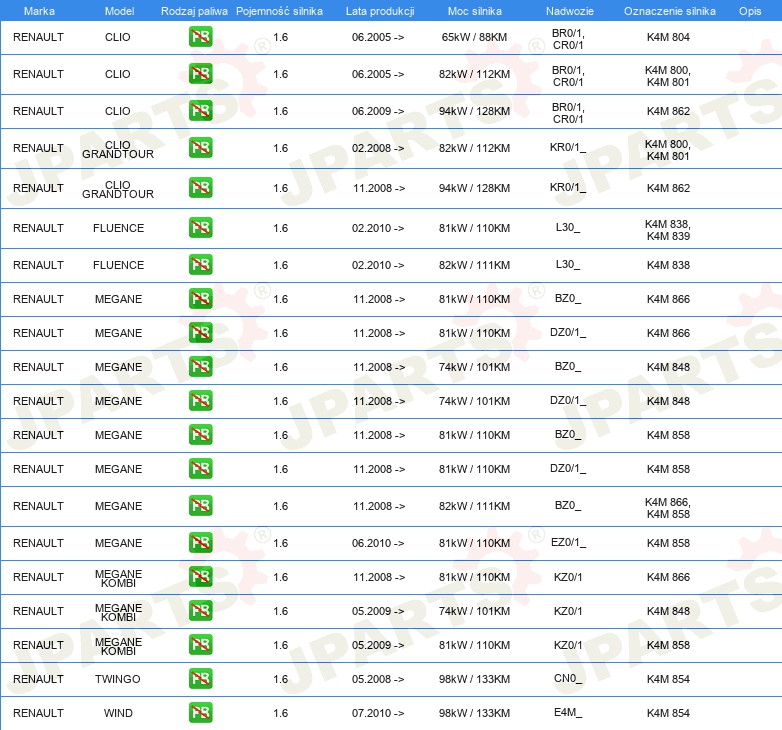
Task: Click the fuel icon for CLIO GRANDTOUR 82kW row
Action: pos(200,148)
